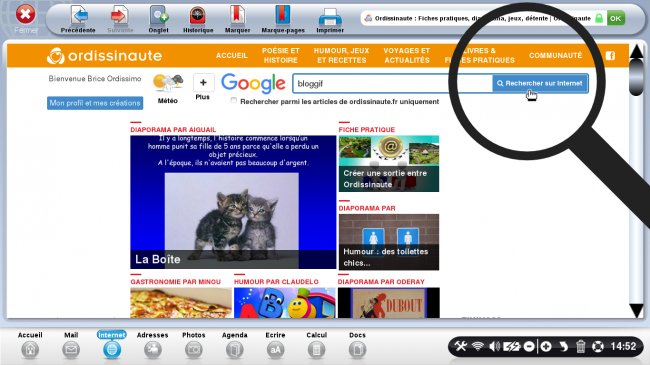Open Agenda in bottom dock
Screen dimensions: 650x365
click(235, 345)
